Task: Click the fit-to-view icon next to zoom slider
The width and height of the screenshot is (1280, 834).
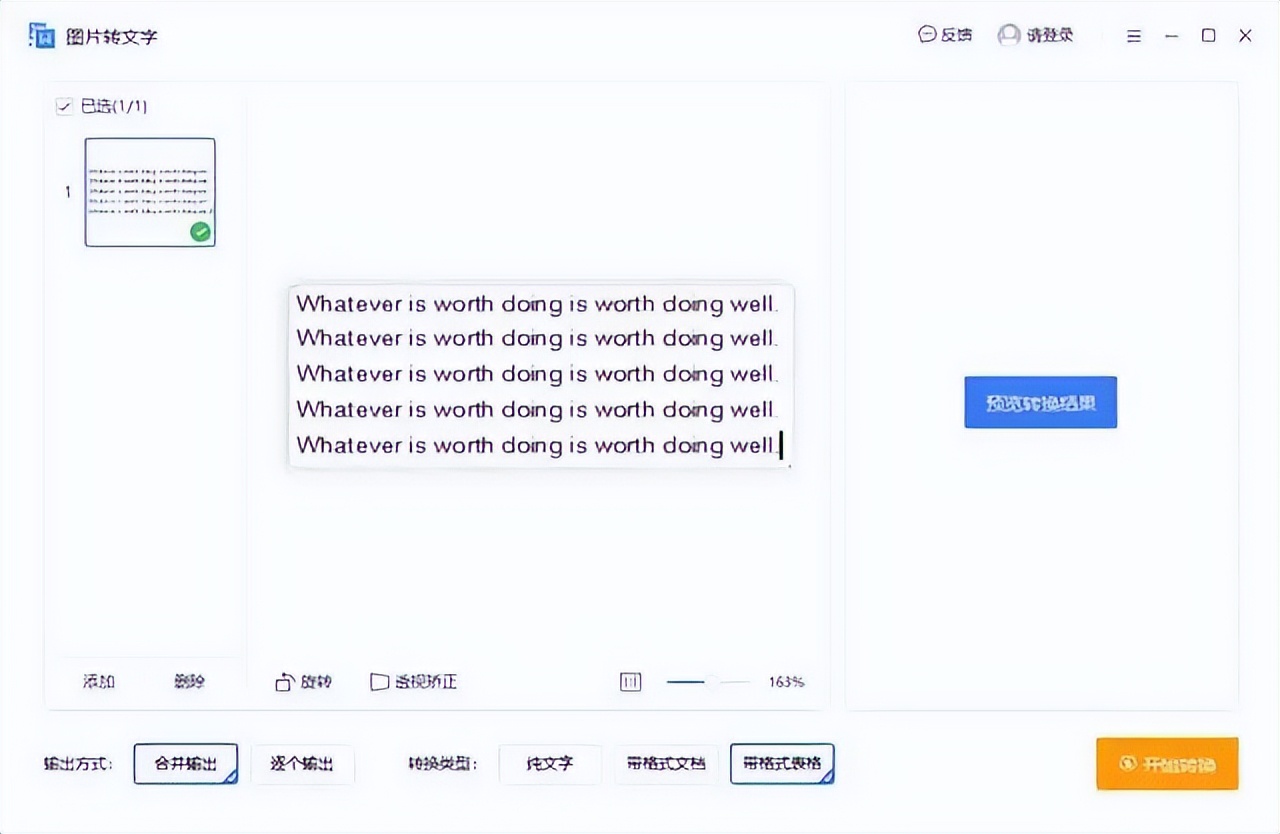Action: pyautogui.click(x=630, y=681)
